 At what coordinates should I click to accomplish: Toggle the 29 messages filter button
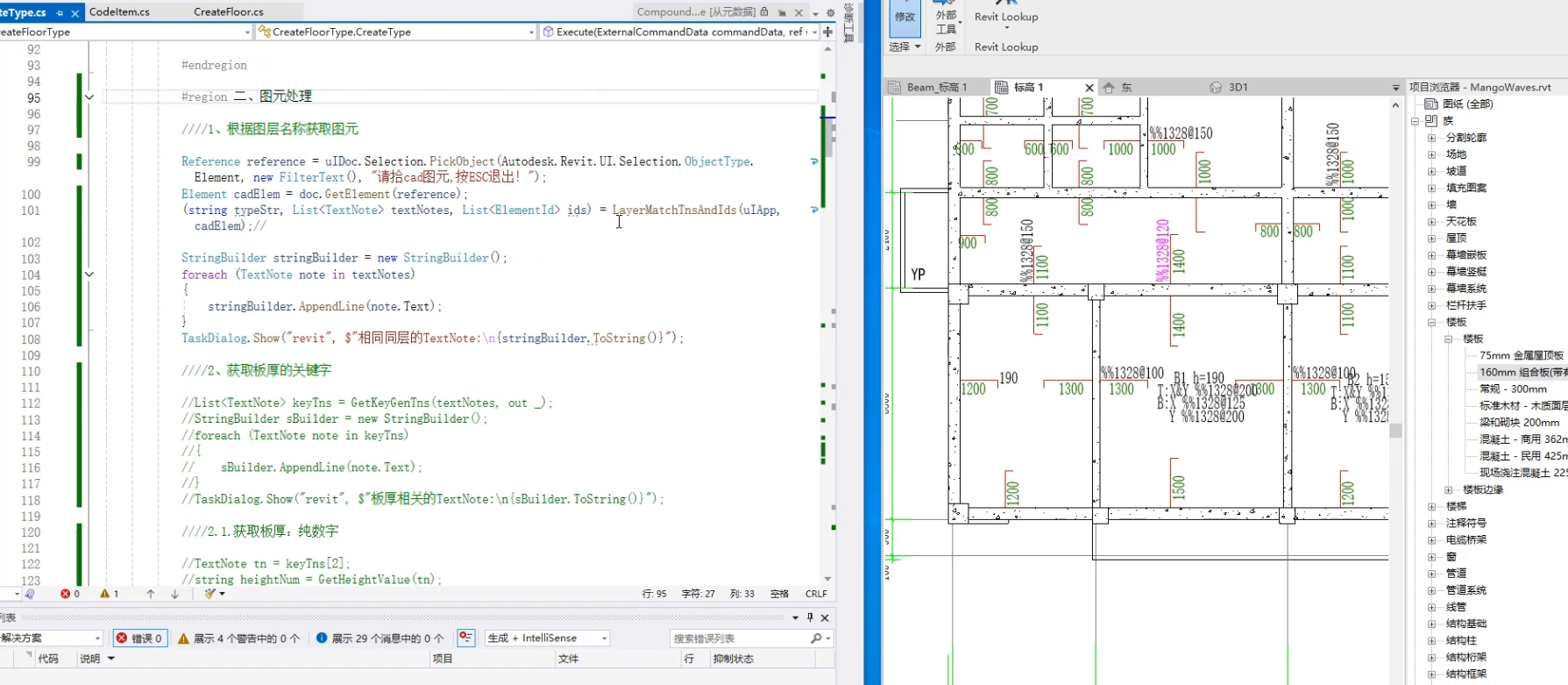point(380,639)
